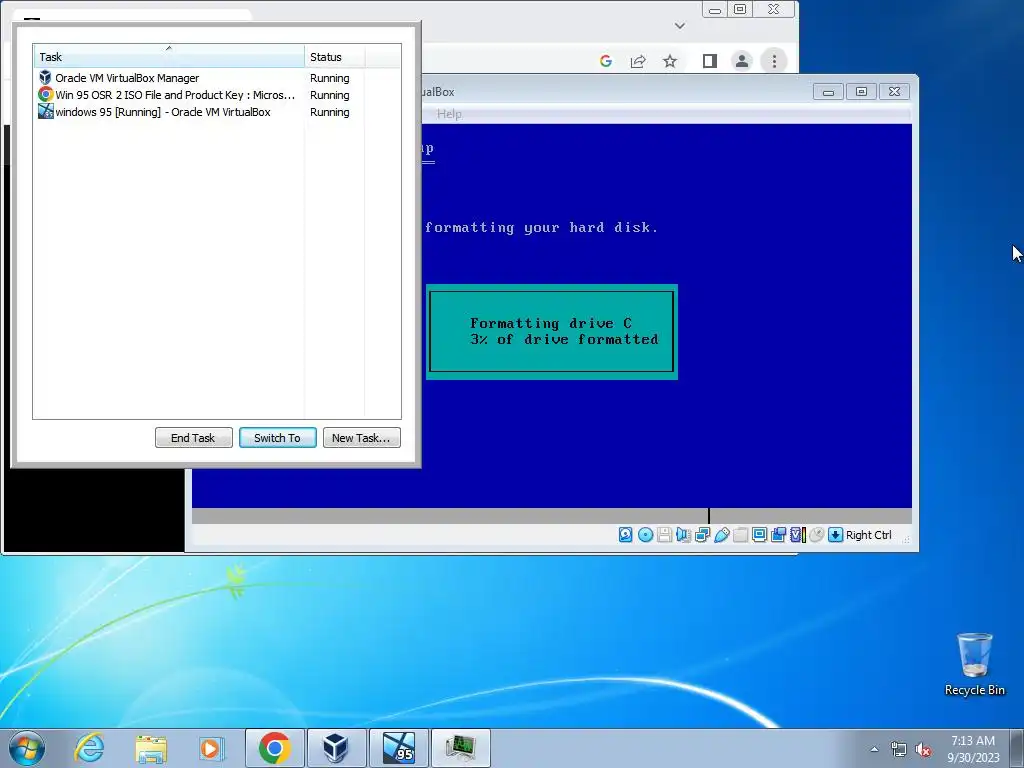Image resolution: width=1024 pixels, height=768 pixels.
Task: Click the network tray icon
Action: (899, 749)
